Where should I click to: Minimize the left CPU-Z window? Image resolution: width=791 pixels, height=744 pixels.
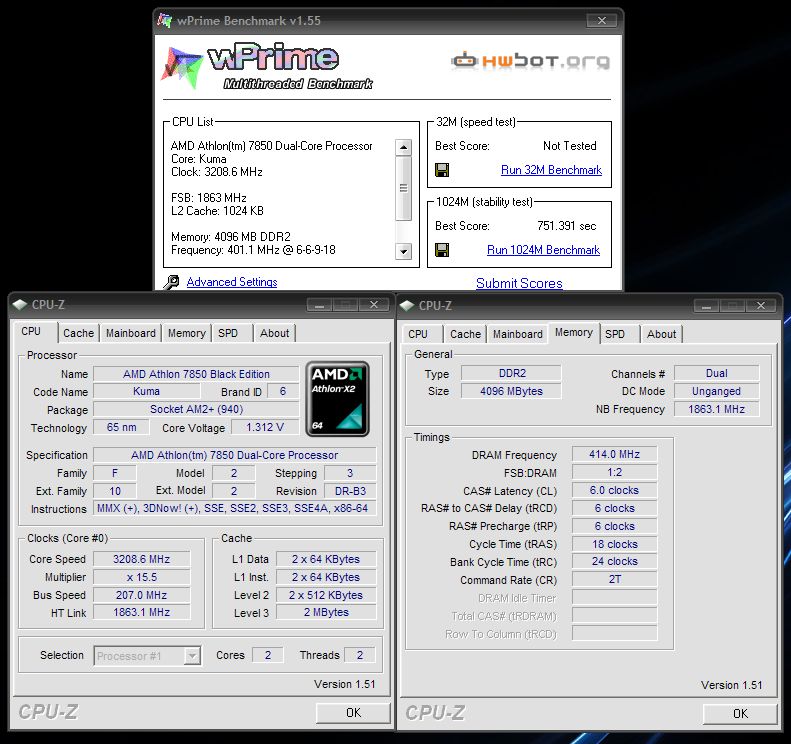tap(319, 305)
